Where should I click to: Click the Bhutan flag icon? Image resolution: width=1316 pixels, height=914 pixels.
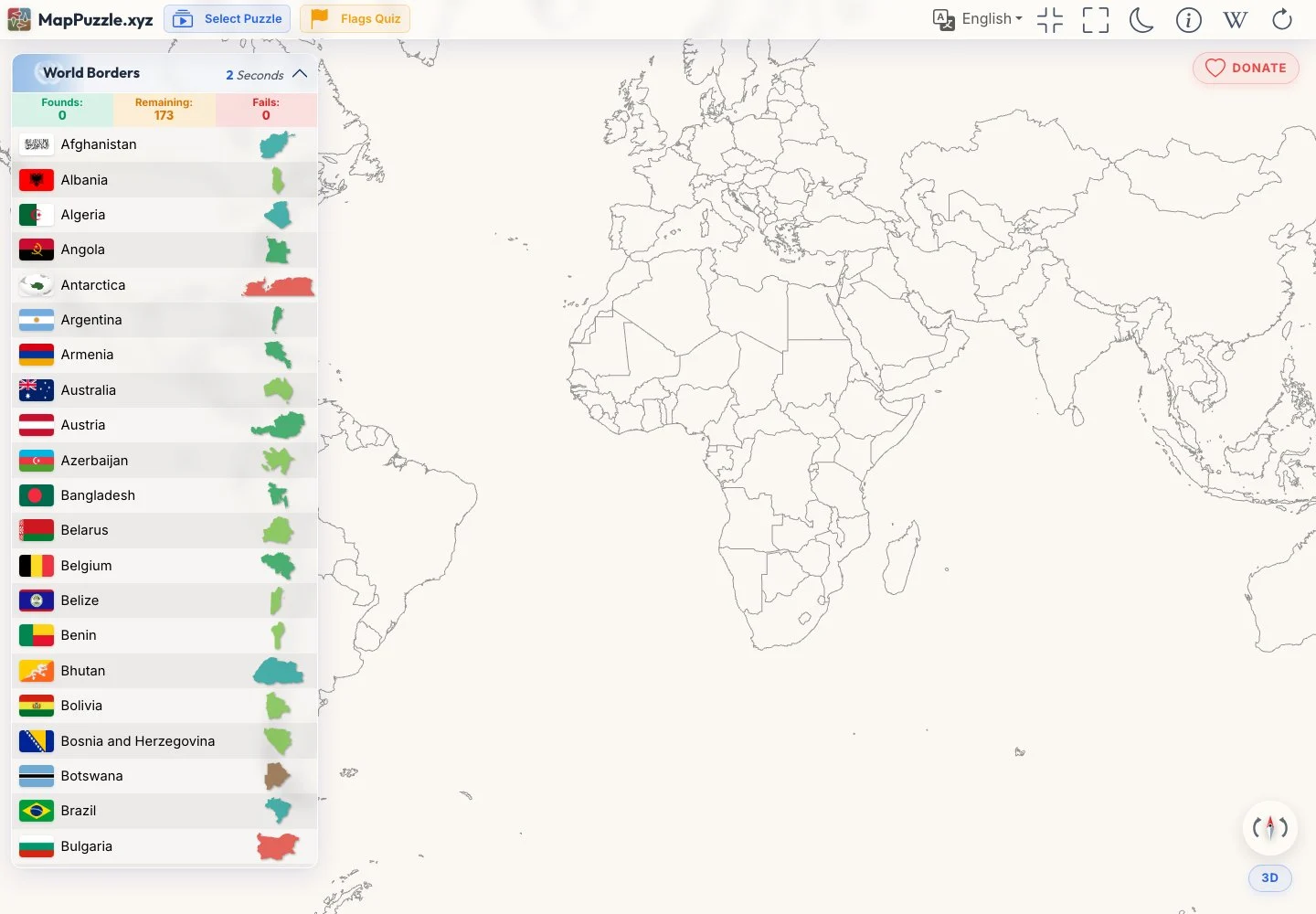click(x=37, y=671)
